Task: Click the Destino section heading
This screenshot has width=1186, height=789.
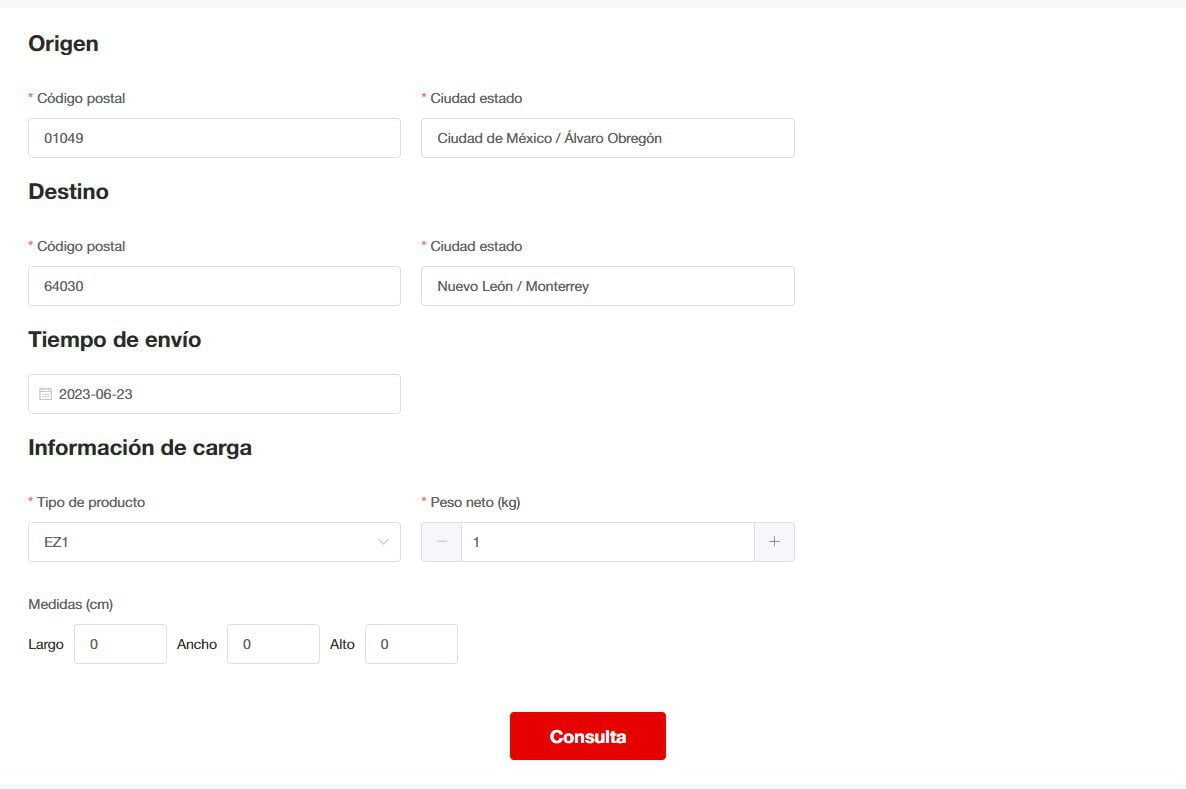Action: (68, 192)
